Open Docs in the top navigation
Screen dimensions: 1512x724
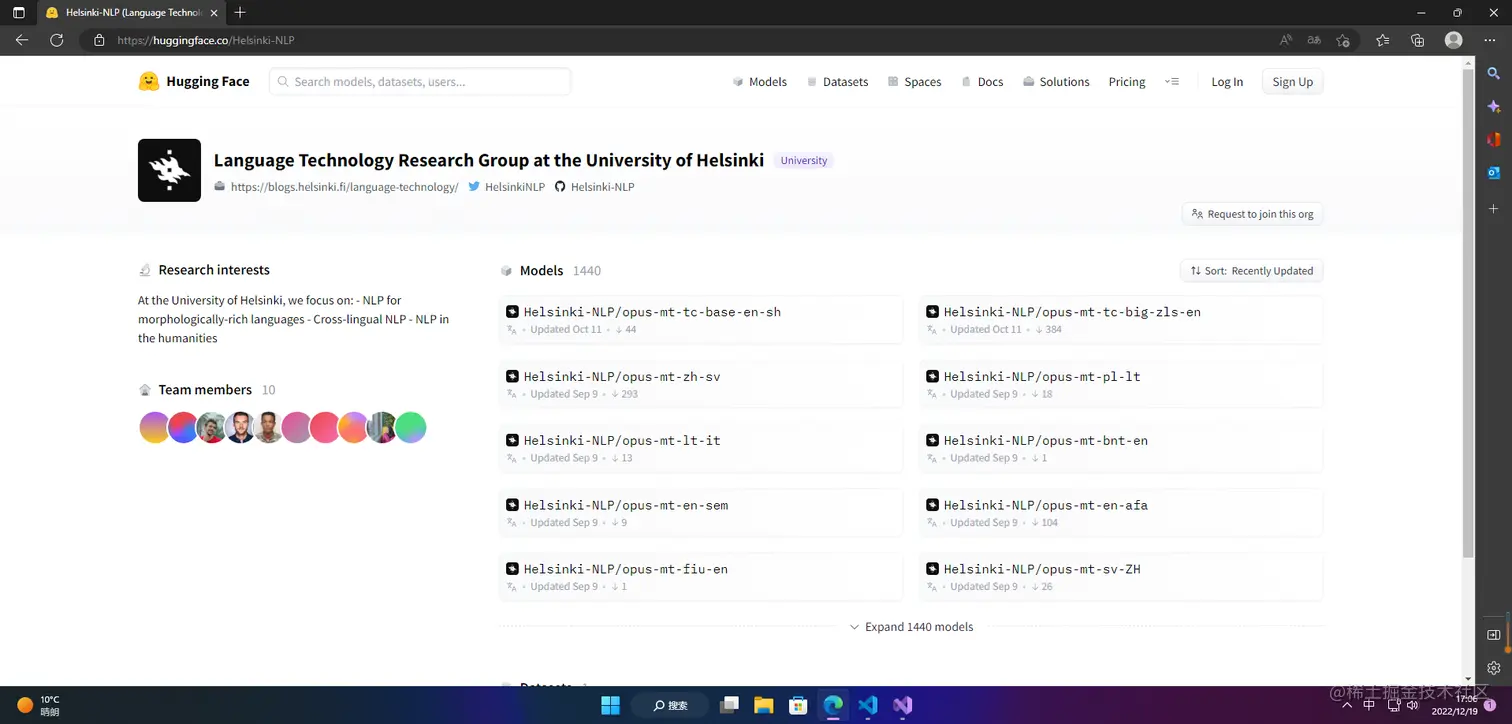click(x=982, y=82)
